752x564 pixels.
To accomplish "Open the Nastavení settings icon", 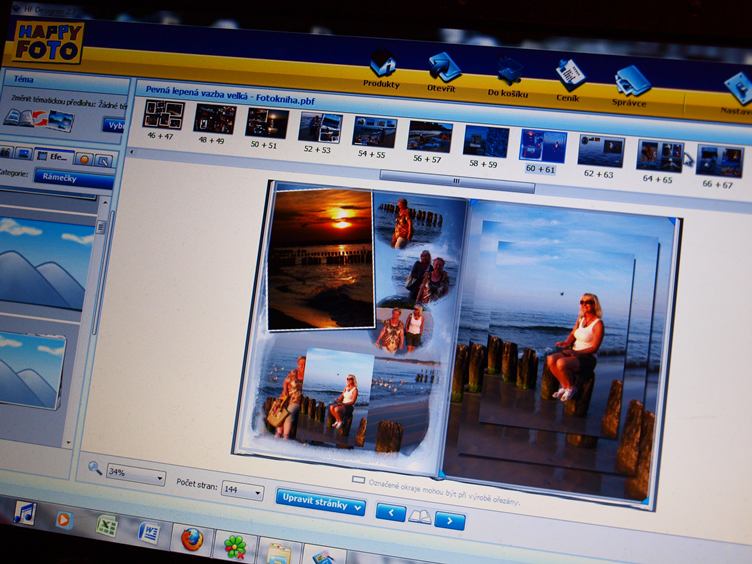I will 739,88.
